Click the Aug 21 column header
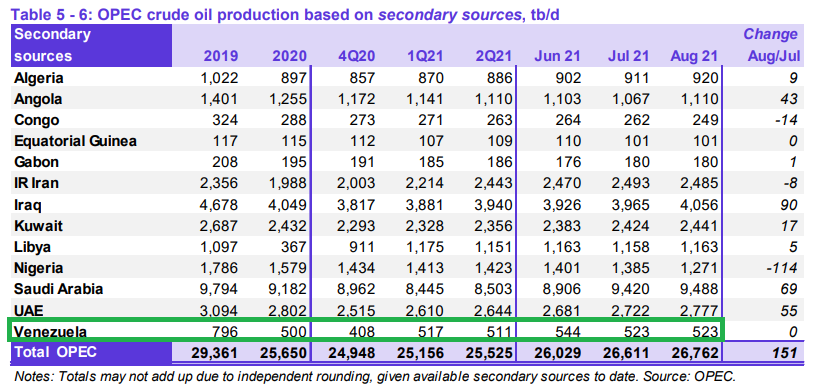Viewport: 817px width, 390px height. coord(694,56)
